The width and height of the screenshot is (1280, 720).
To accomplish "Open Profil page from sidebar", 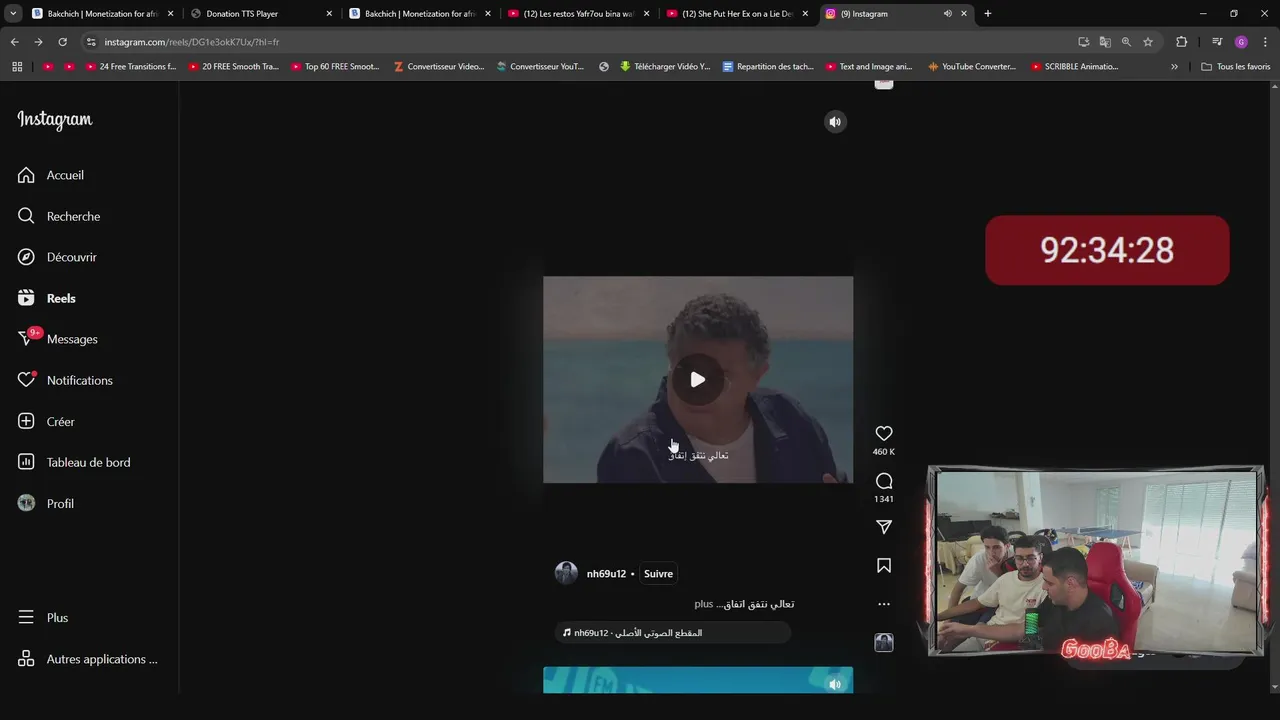I will pos(46,503).
